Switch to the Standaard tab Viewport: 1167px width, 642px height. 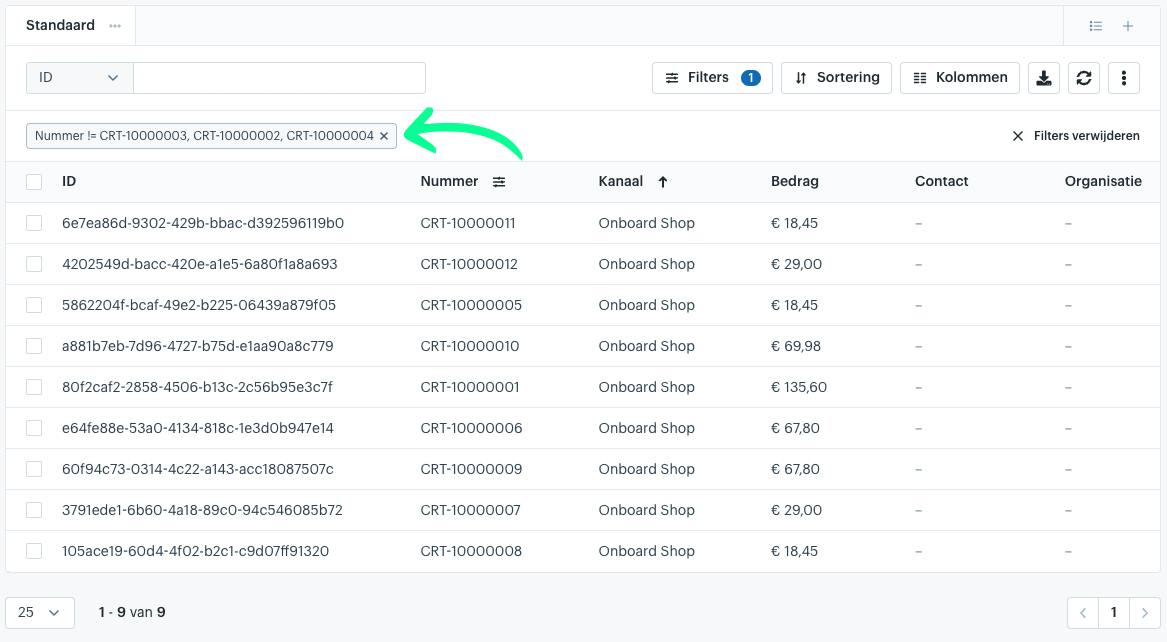click(60, 25)
